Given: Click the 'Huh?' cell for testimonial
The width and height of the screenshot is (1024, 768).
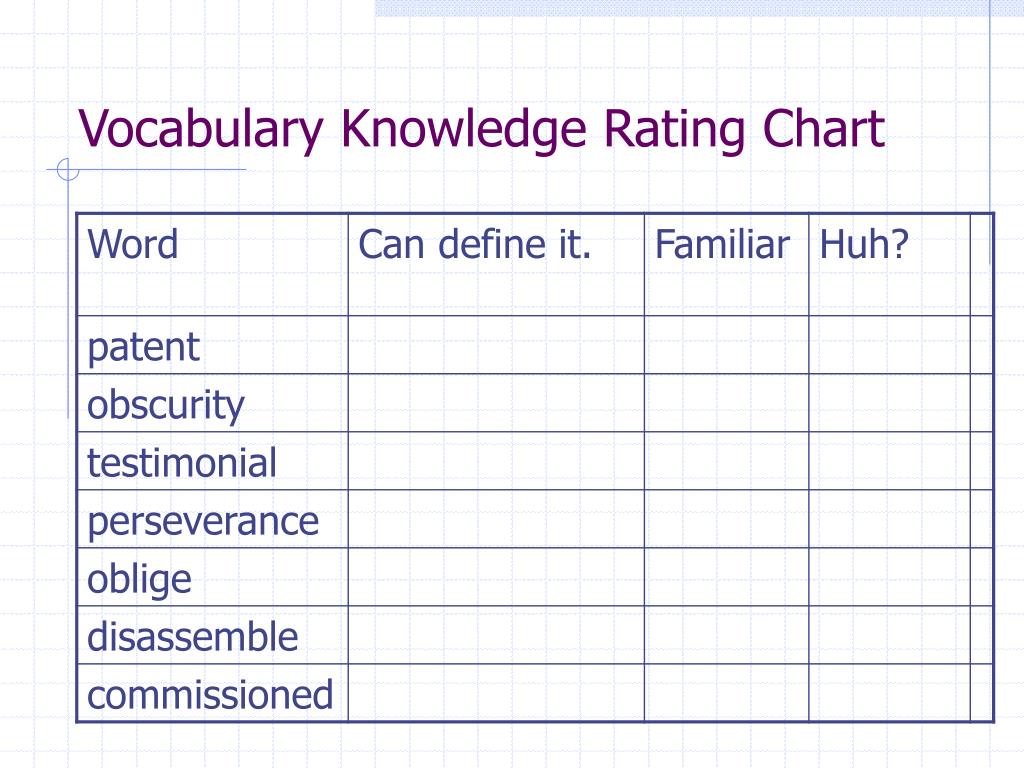Looking at the screenshot, I should click(x=889, y=461).
